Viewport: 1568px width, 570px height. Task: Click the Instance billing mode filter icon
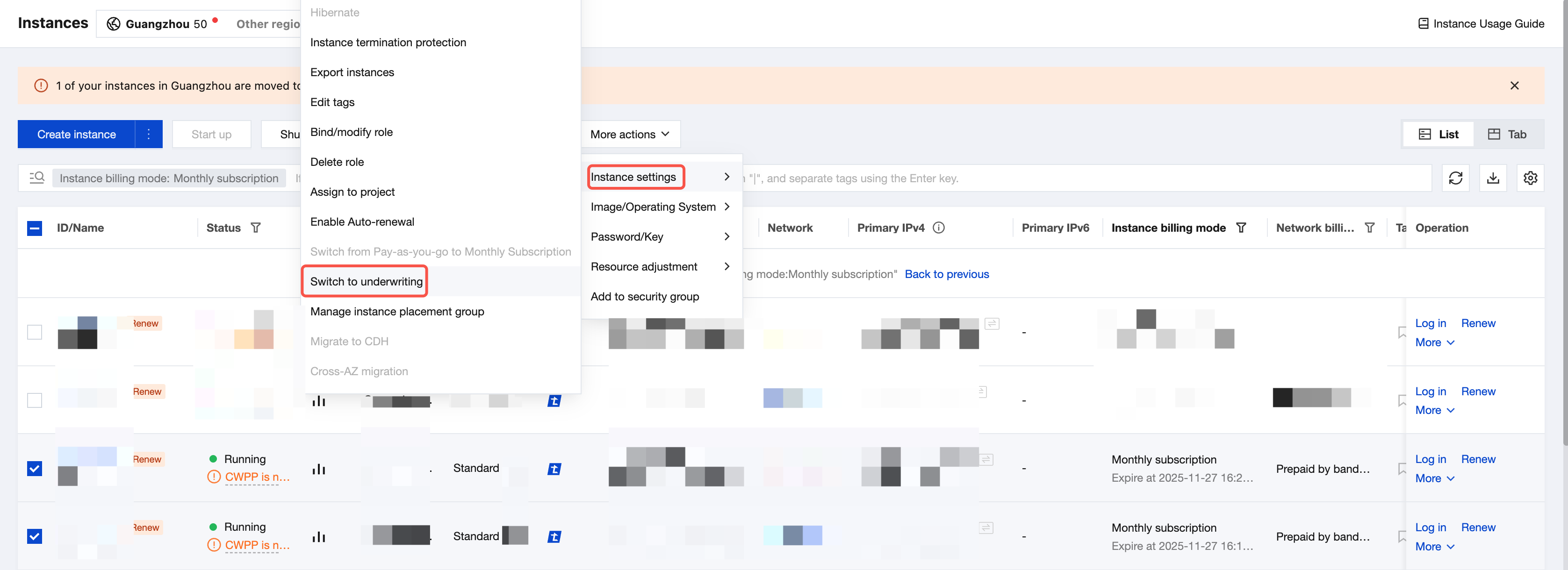click(1241, 228)
